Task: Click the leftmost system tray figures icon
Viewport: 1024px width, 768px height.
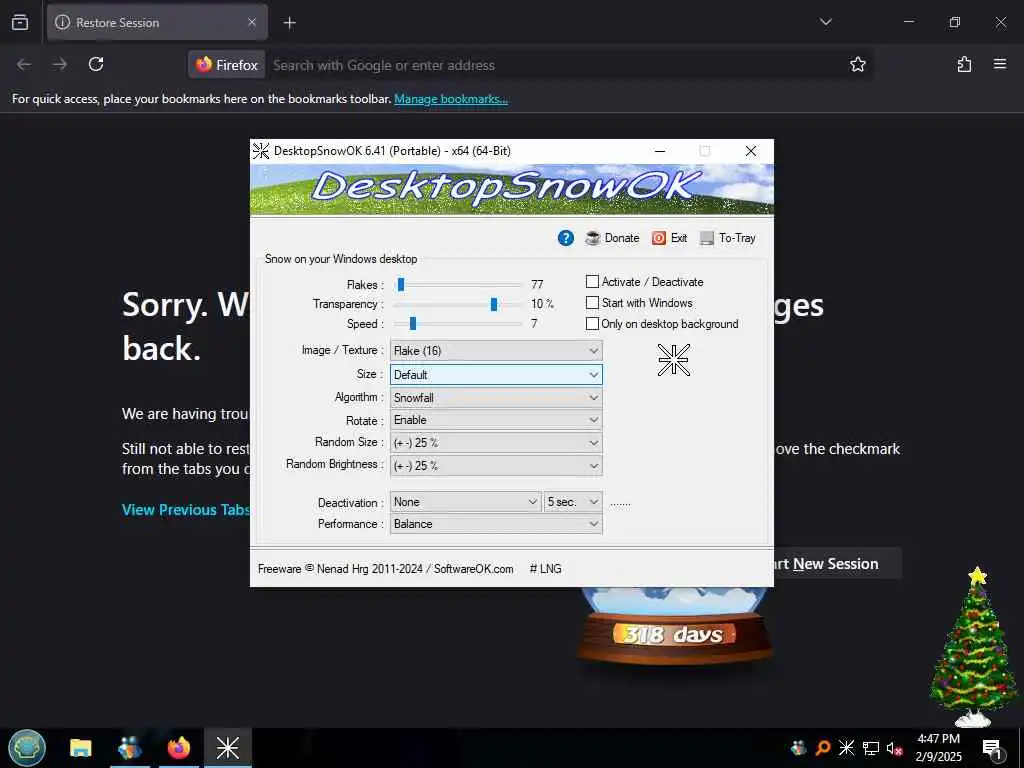Action: pos(798,748)
